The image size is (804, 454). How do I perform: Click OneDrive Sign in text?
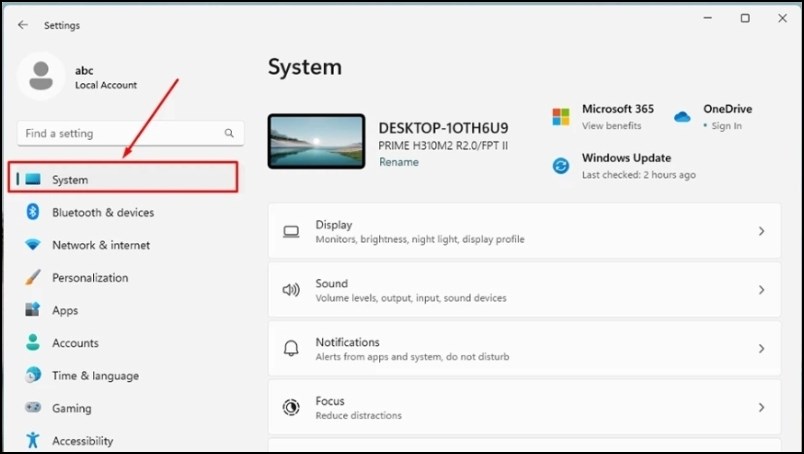pyautogui.click(x=726, y=126)
